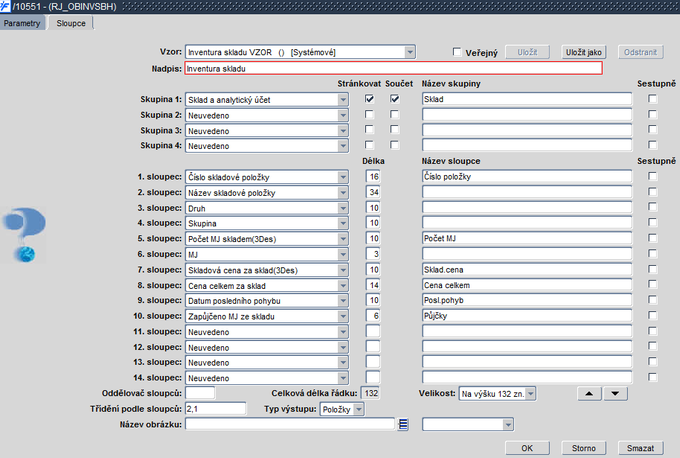The image size is (680, 458).
Task: Toggle Součet checkbox for Skupina 1
Action: [x=395, y=100]
